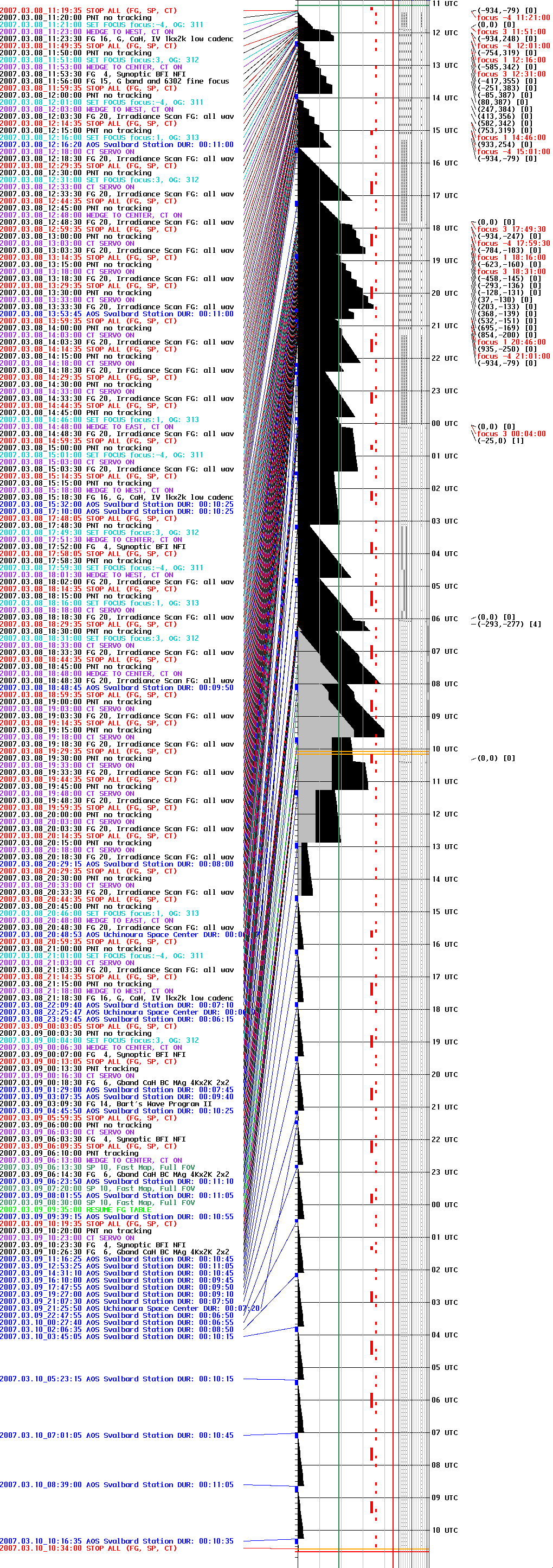The height and width of the screenshot is (1568, 553).
Task: Click the 05:23:15 AOS Svalbard Station entry
Action: point(116,1379)
